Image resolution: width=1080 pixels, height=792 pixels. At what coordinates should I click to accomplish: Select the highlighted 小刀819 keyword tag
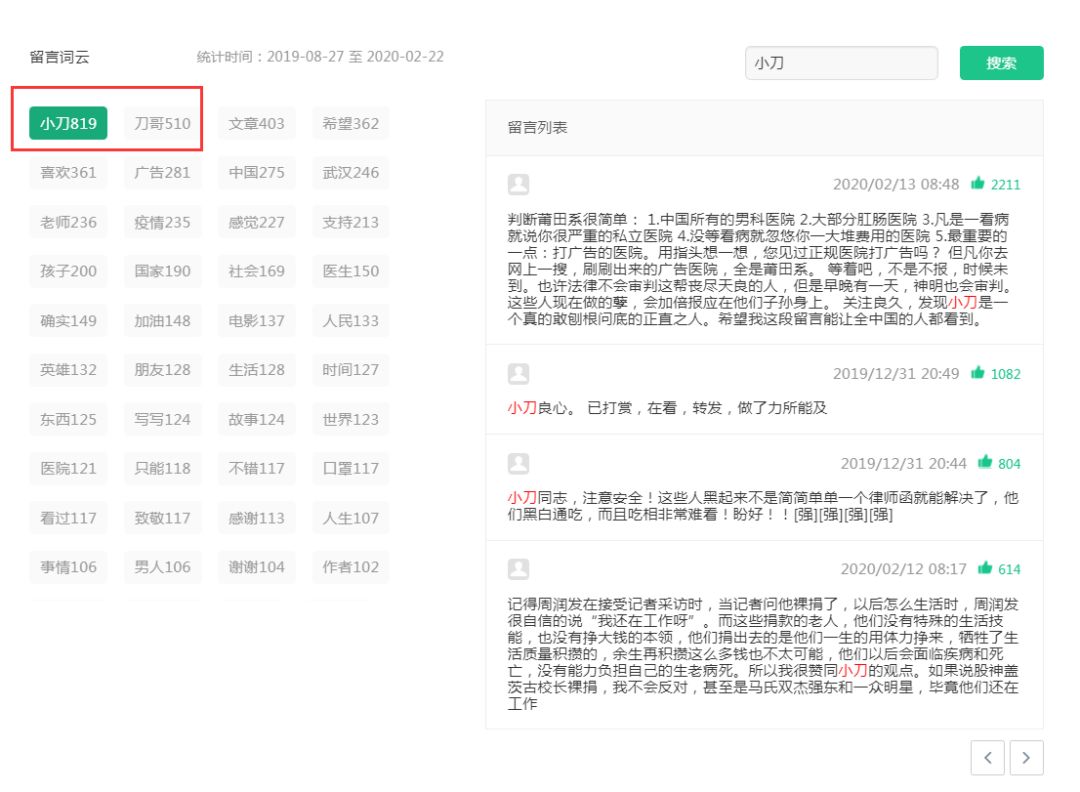click(67, 123)
